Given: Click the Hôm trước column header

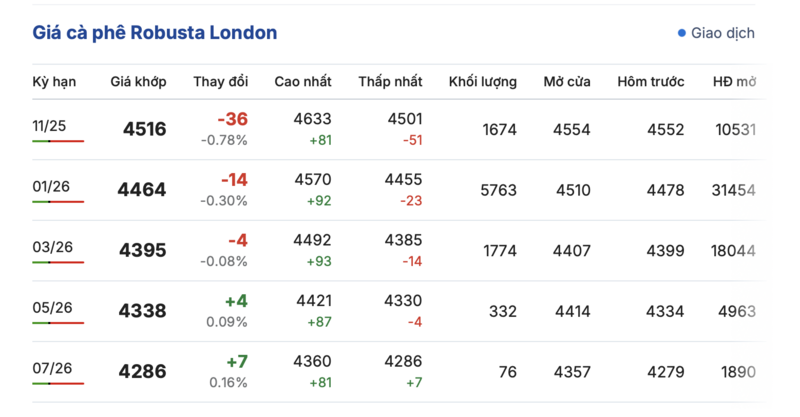Looking at the screenshot, I should 651,81.
